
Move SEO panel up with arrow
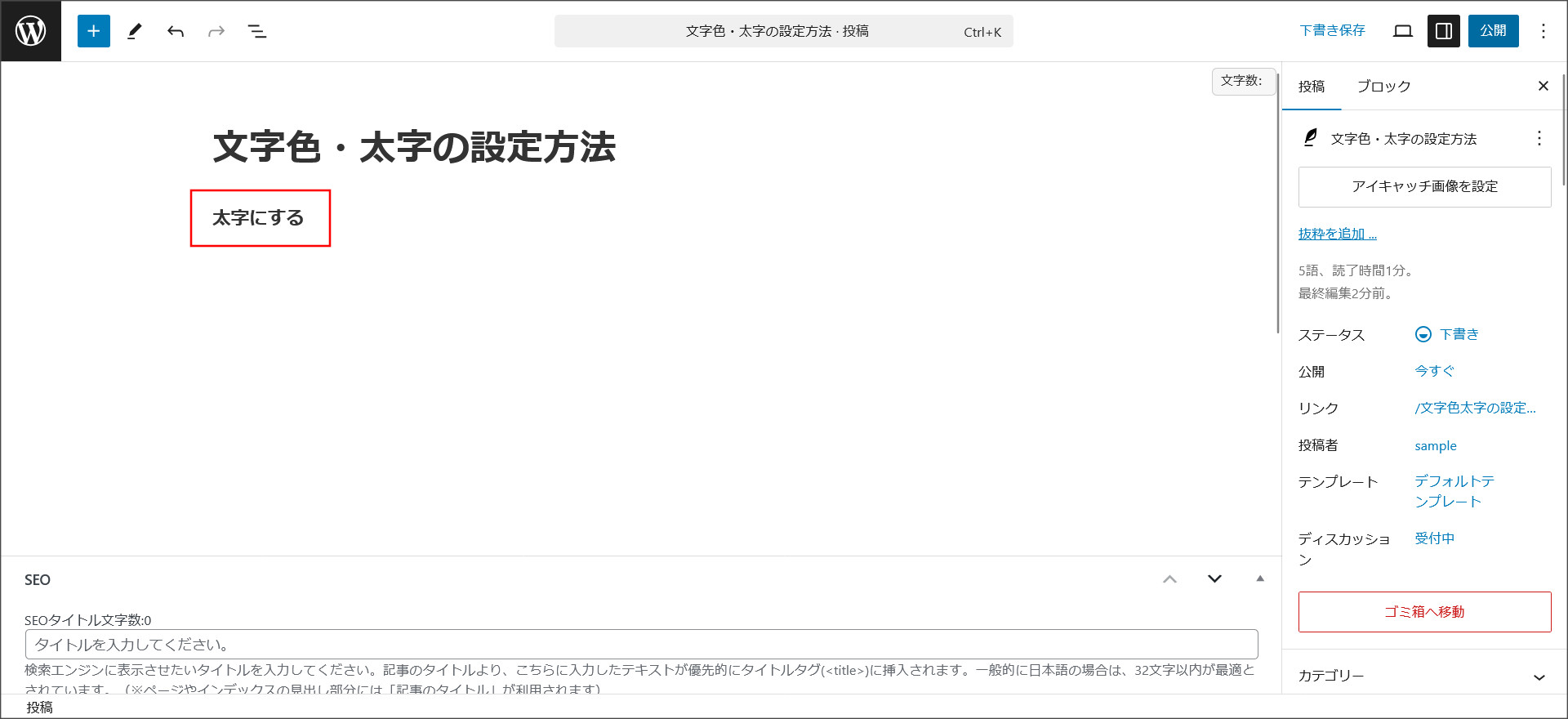coord(1170,579)
